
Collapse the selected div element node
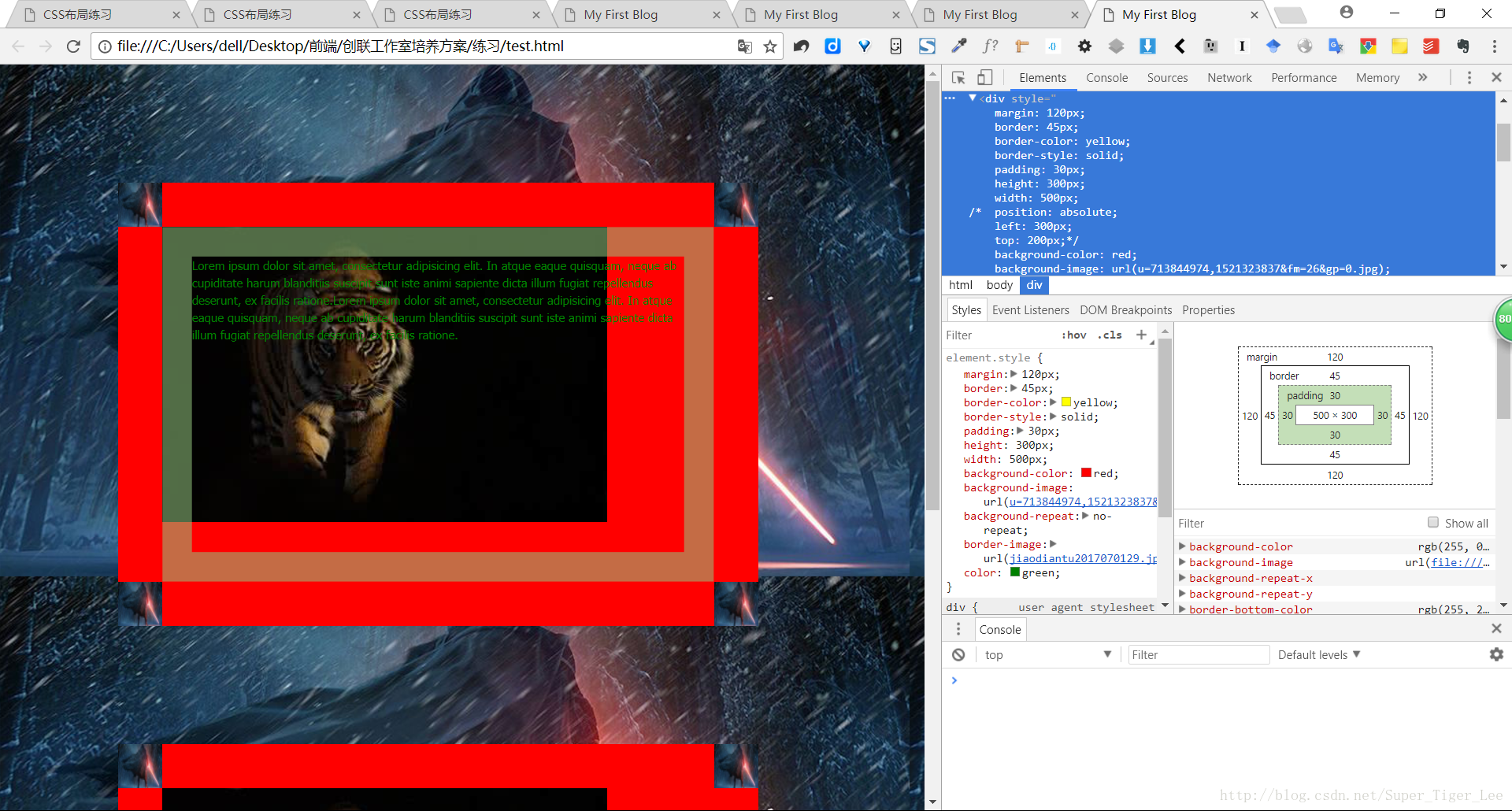coord(973,98)
